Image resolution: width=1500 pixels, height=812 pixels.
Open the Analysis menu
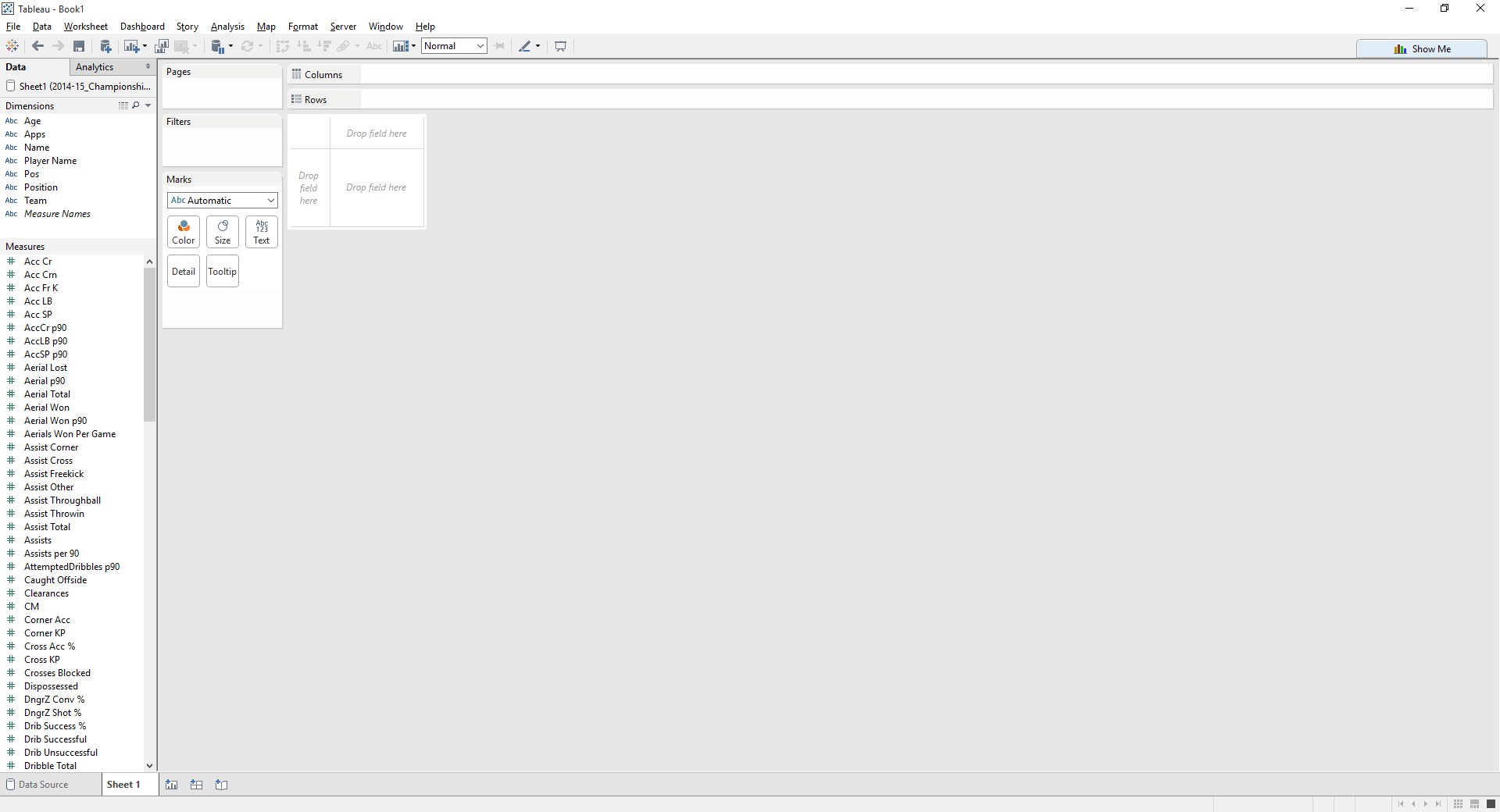(x=227, y=27)
